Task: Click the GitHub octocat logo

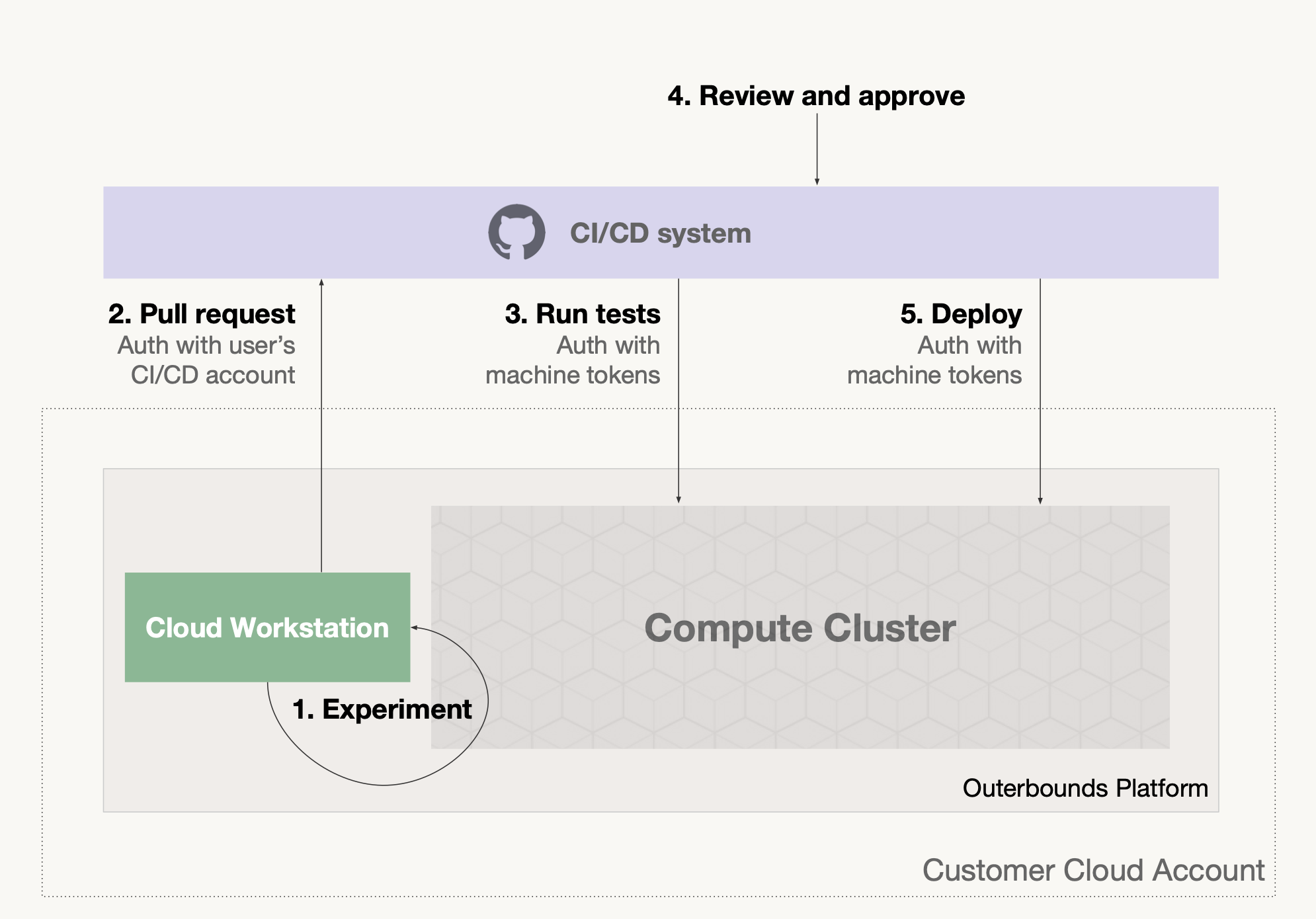Action: coord(516,232)
